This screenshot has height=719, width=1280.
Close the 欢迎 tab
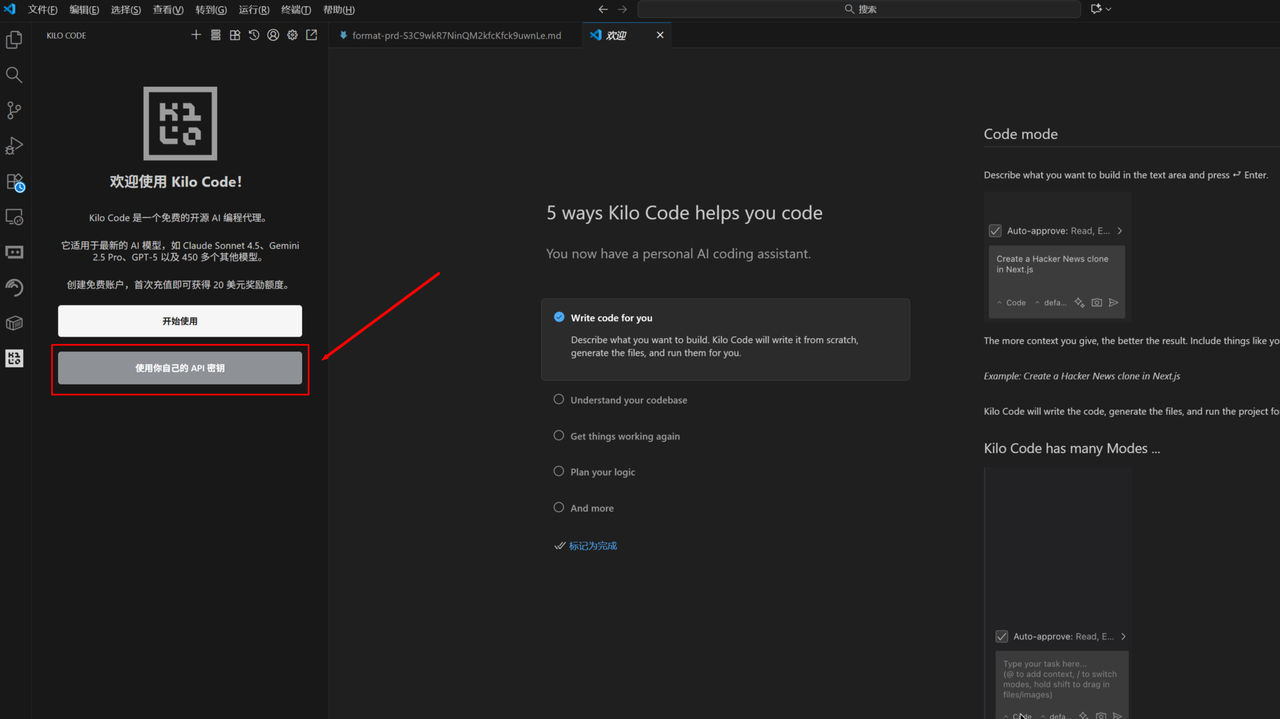[660, 35]
